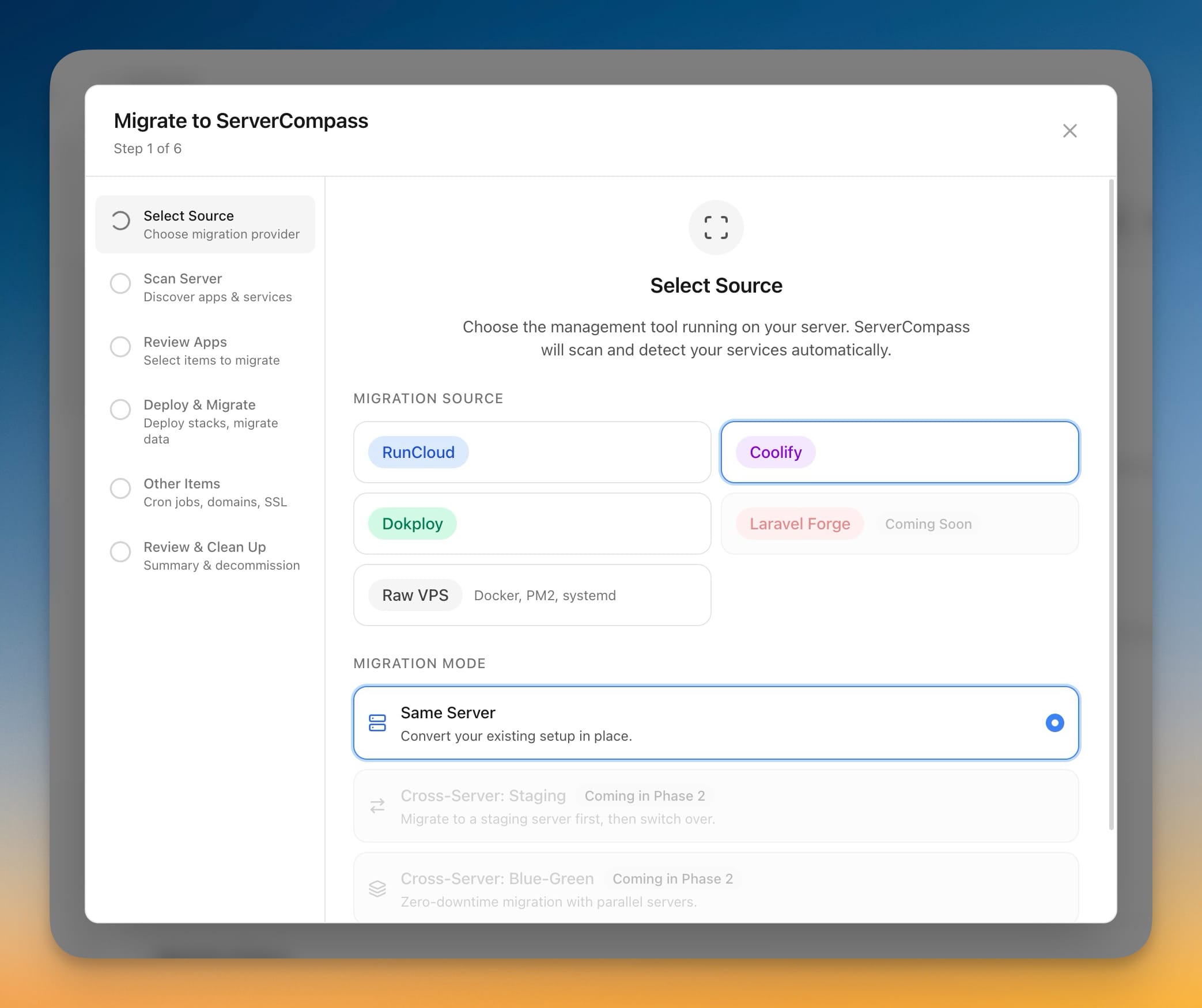This screenshot has width=1202, height=1008.
Task: Select the Cross-Server: Blue-Green mode option
Action: pyautogui.click(x=716, y=888)
